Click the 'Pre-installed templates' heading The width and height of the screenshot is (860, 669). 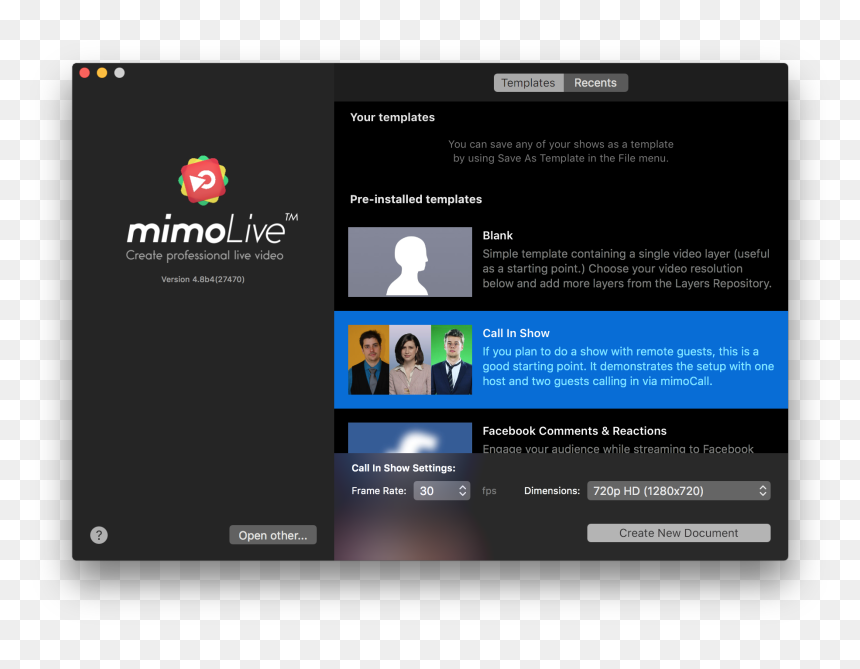click(x=416, y=199)
